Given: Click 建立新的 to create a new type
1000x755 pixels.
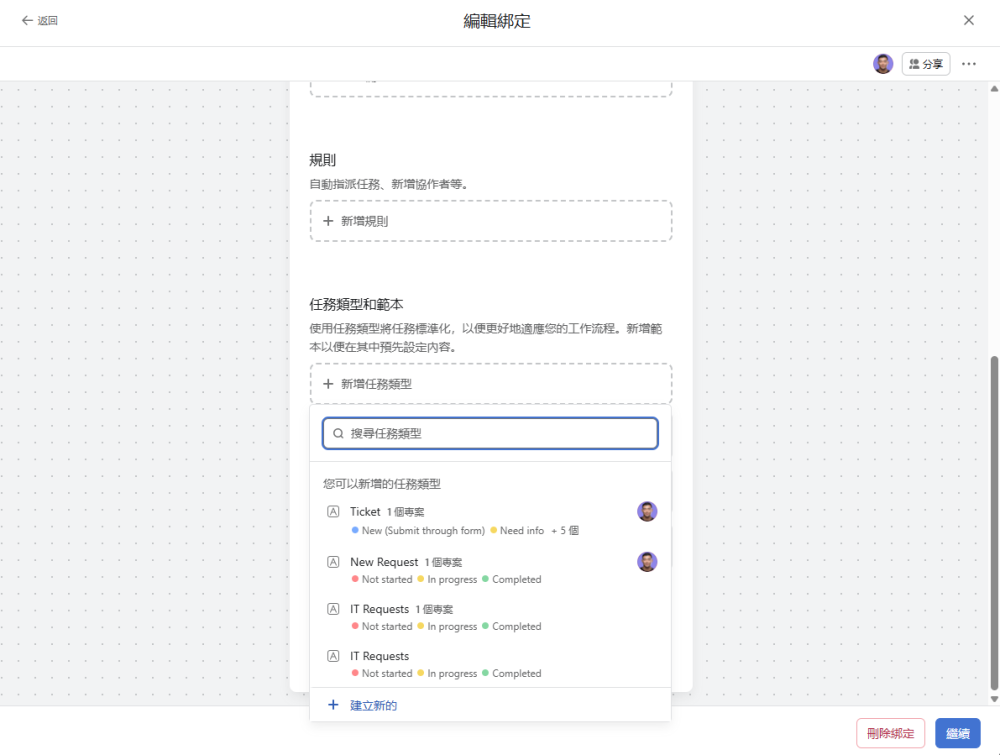Looking at the screenshot, I should point(374,705).
